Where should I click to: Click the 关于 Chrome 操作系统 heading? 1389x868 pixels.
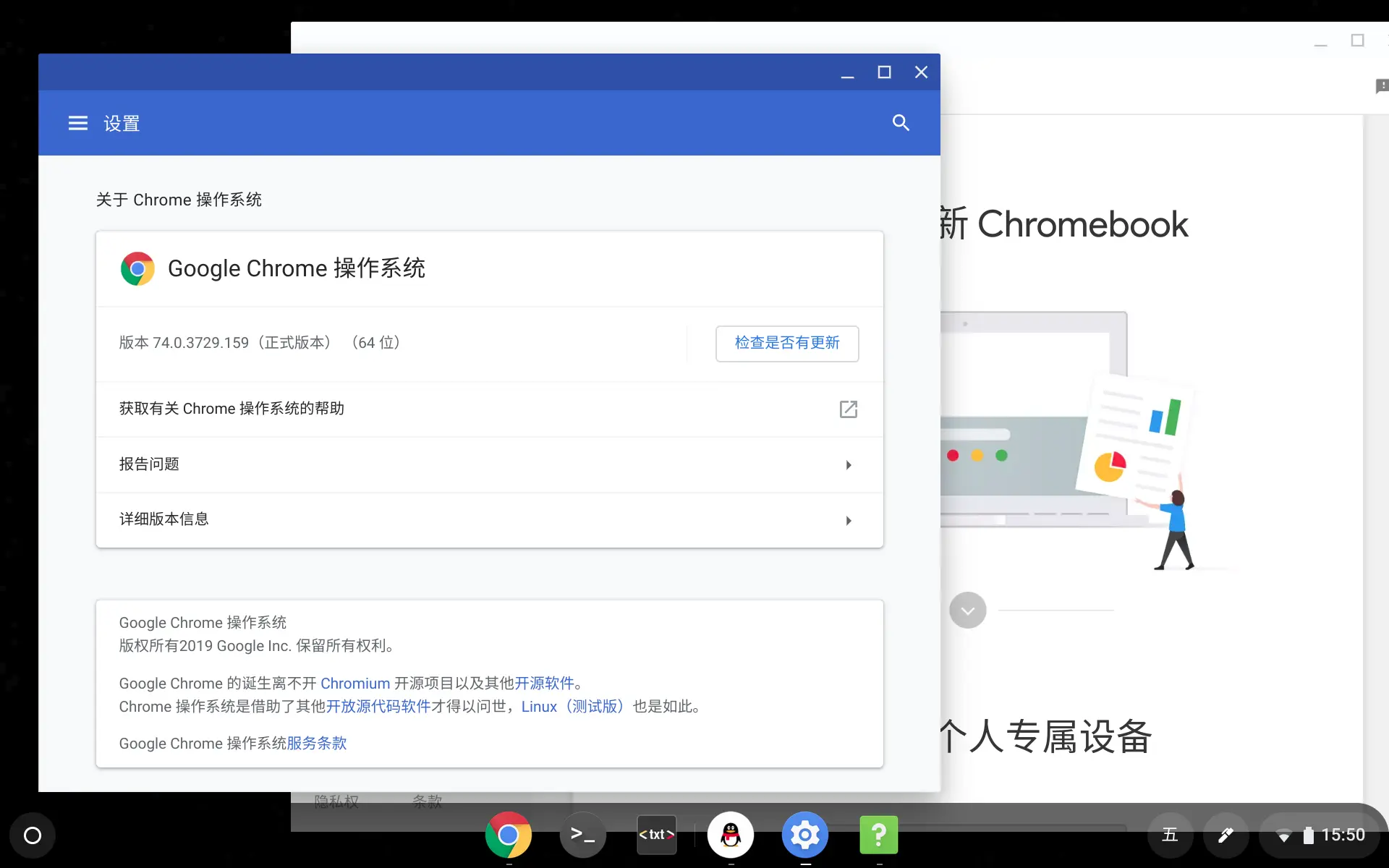(179, 200)
